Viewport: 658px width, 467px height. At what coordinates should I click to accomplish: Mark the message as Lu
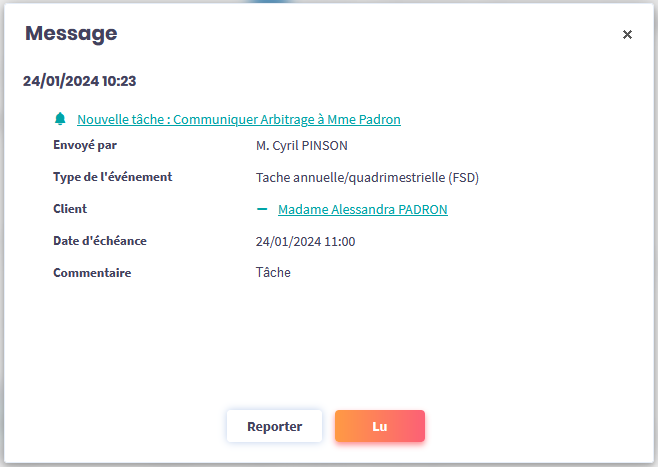(380, 426)
